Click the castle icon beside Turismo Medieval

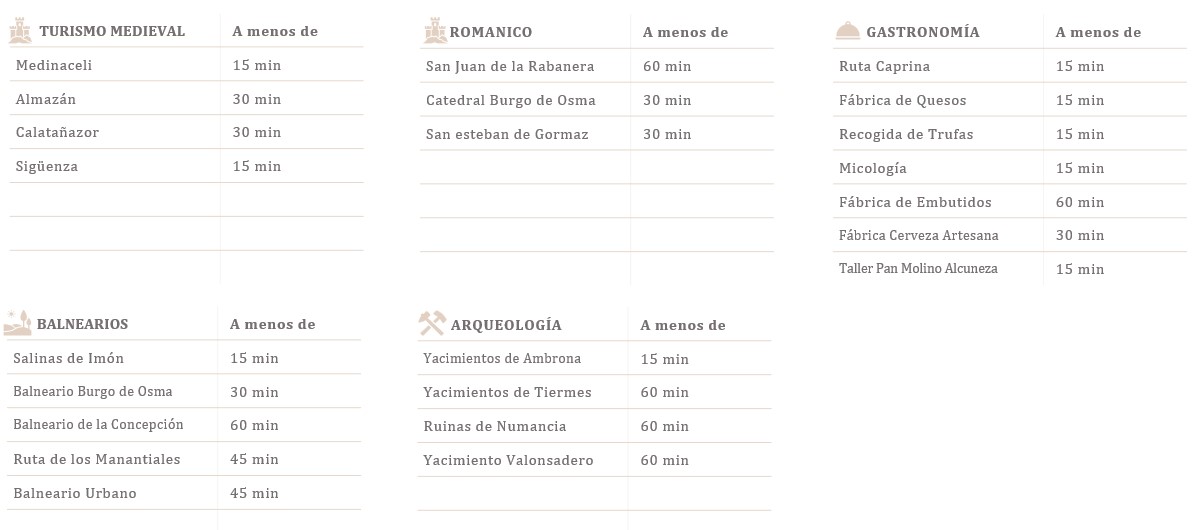(x=20, y=31)
